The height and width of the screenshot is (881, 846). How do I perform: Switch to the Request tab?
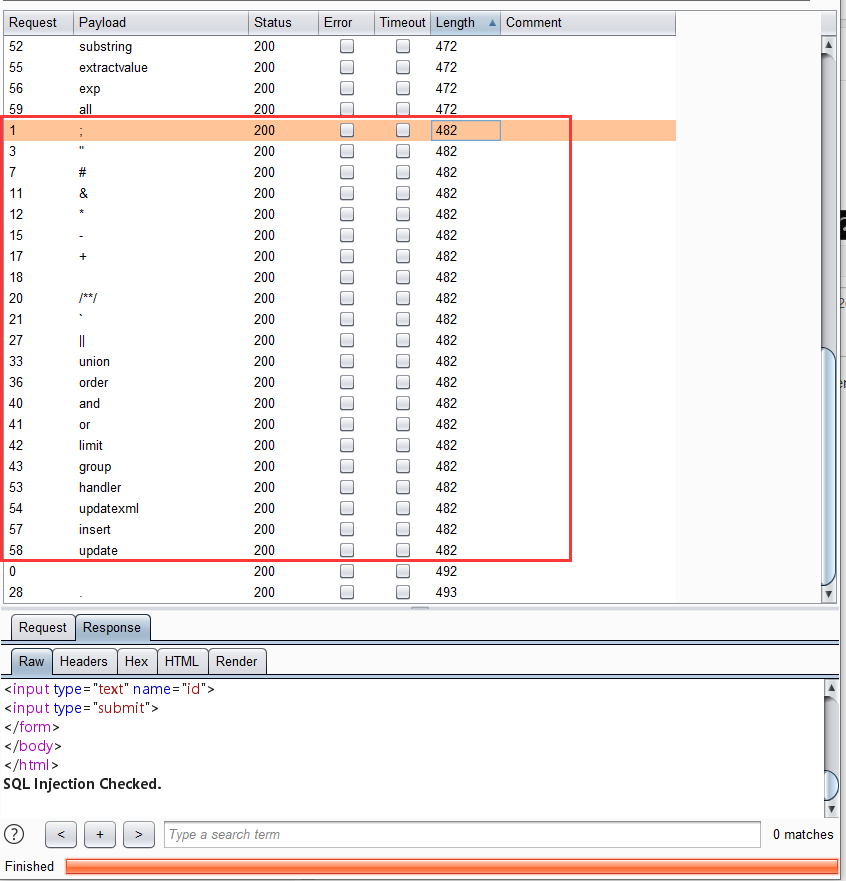42,627
